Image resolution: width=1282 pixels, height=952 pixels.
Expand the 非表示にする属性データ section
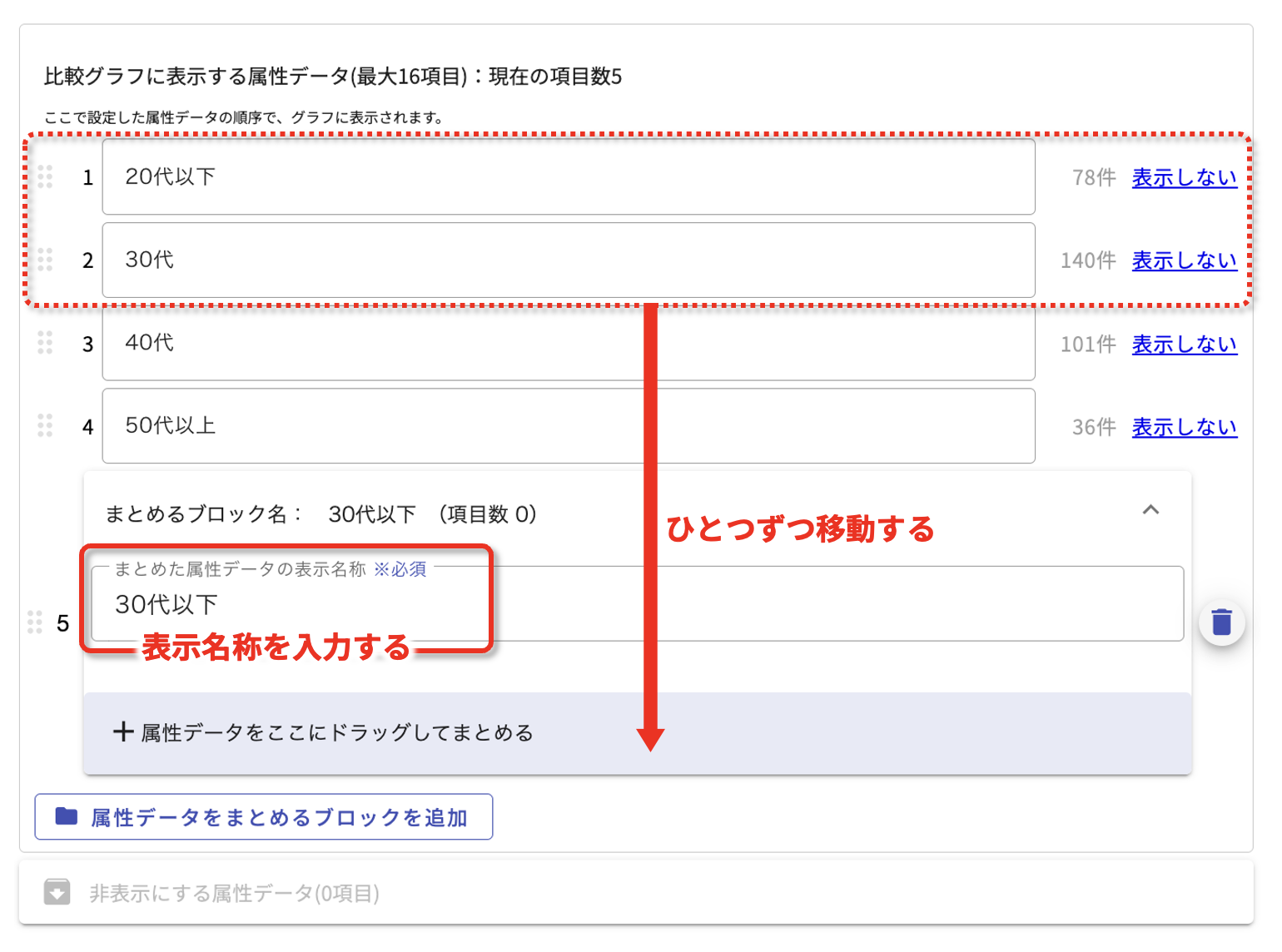click(x=233, y=893)
